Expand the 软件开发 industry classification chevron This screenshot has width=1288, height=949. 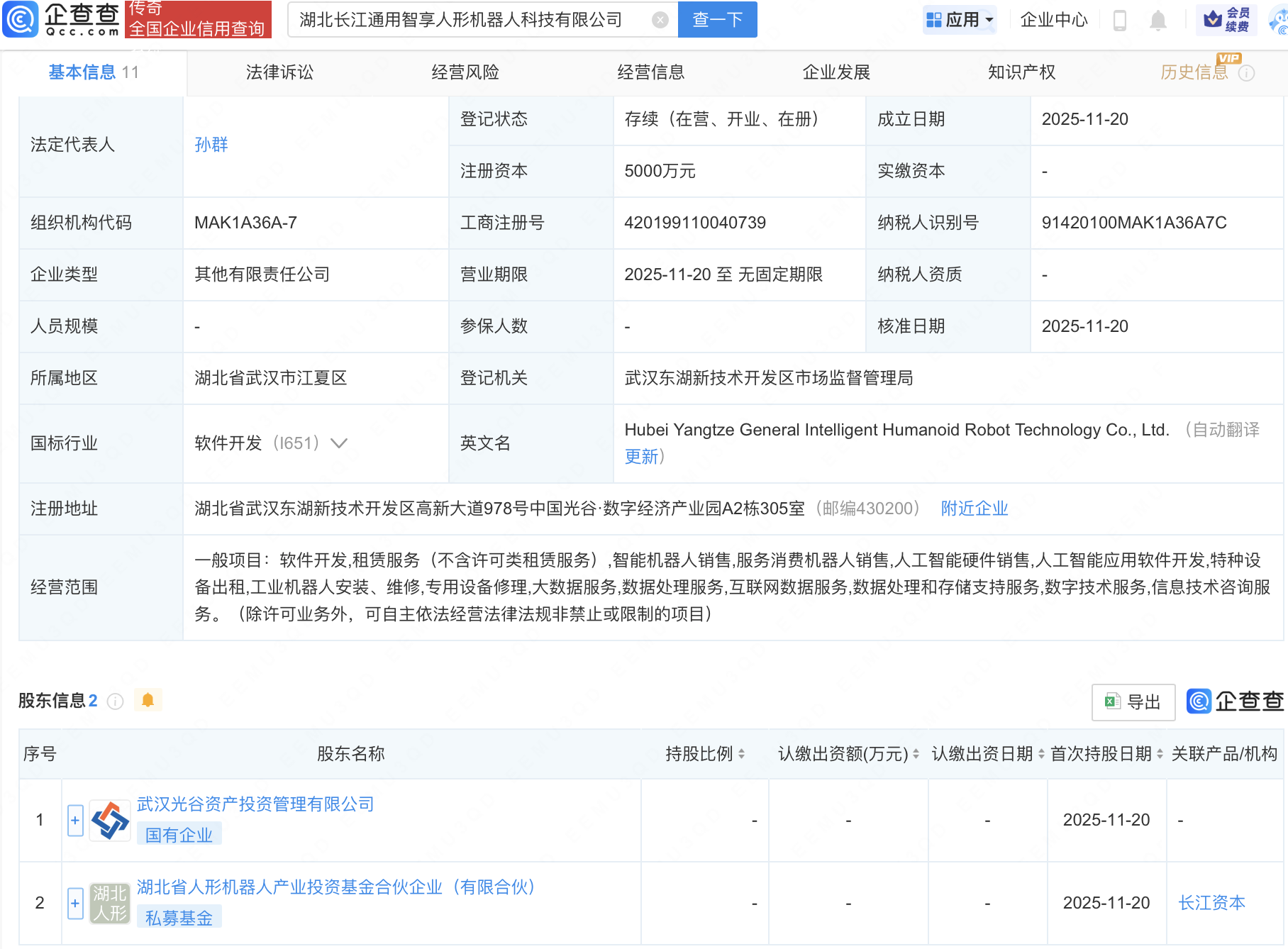[x=339, y=443]
